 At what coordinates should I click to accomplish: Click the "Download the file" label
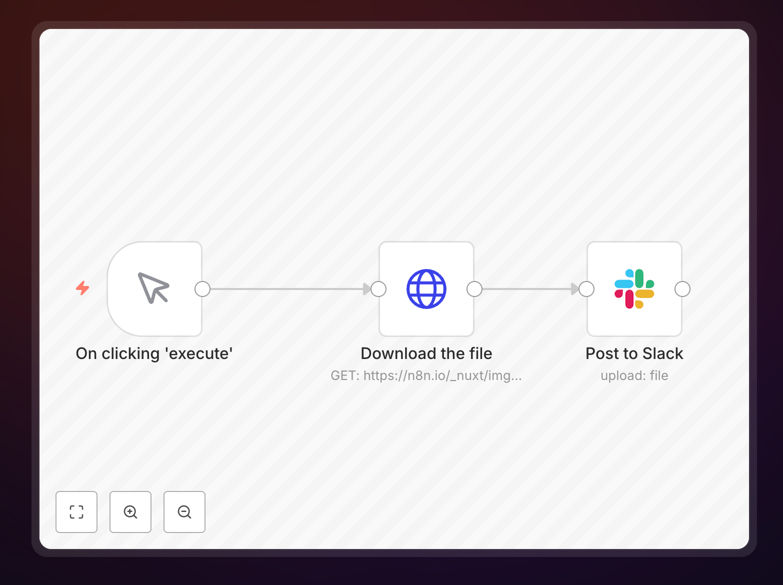tap(426, 354)
